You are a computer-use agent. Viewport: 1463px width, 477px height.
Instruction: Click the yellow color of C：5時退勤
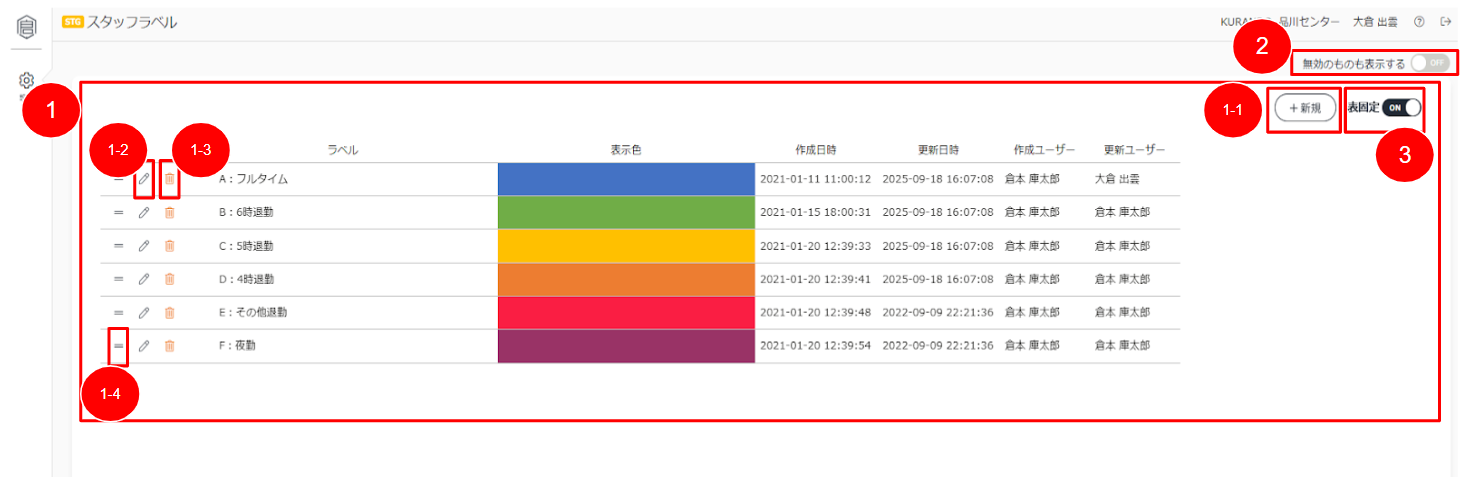[626, 246]
